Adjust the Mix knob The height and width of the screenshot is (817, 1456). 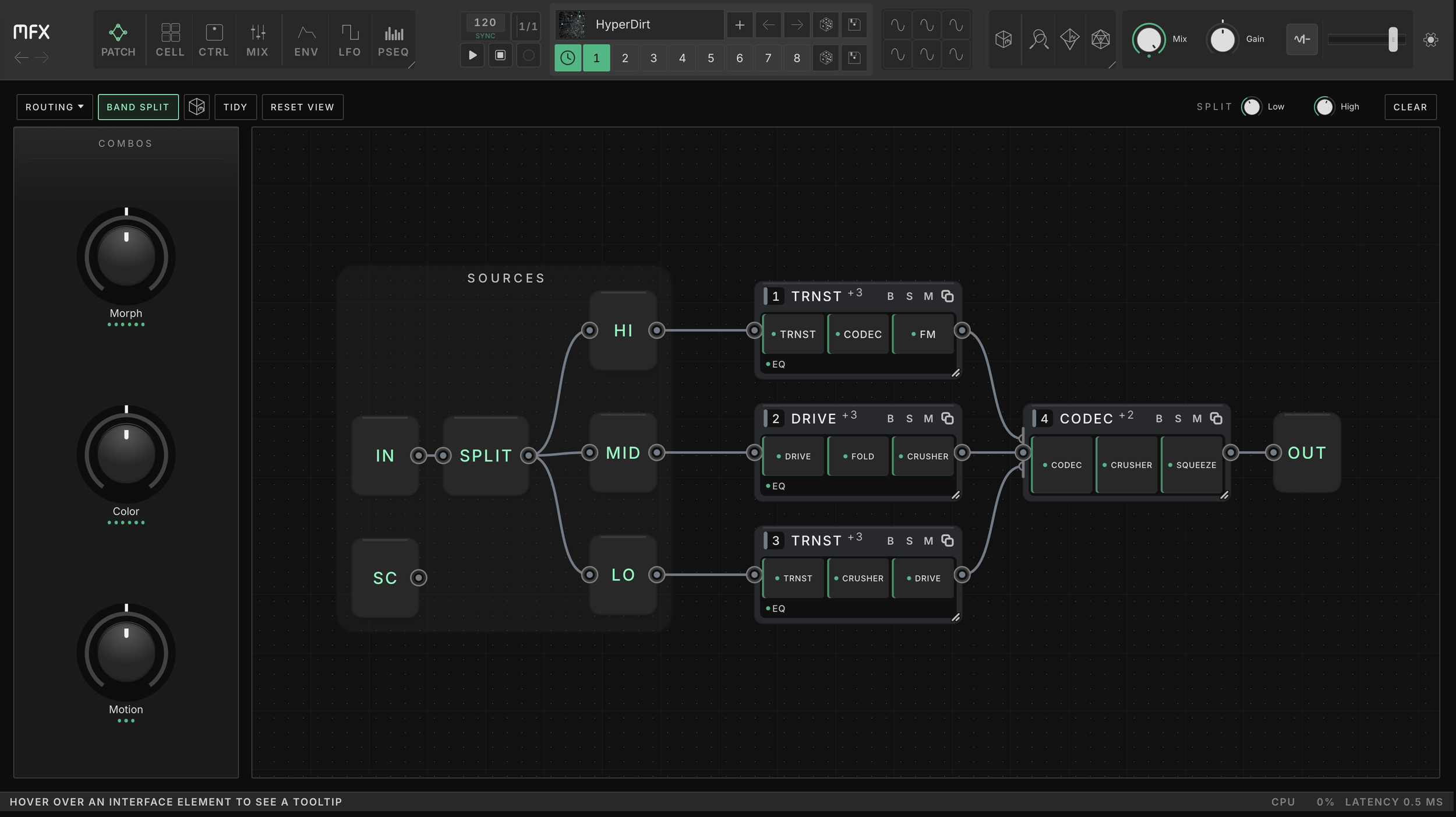click(x=1148, y=40)
